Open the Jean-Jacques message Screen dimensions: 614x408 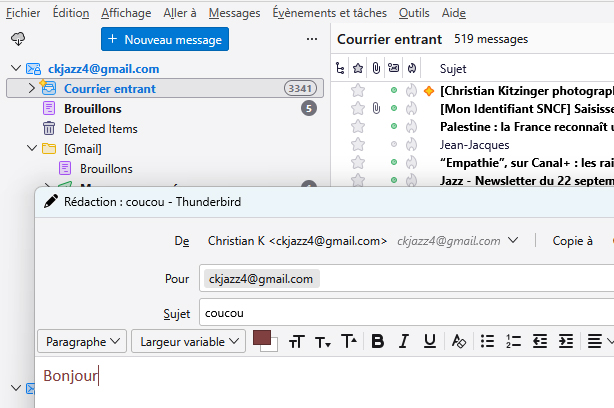[474, 145]
